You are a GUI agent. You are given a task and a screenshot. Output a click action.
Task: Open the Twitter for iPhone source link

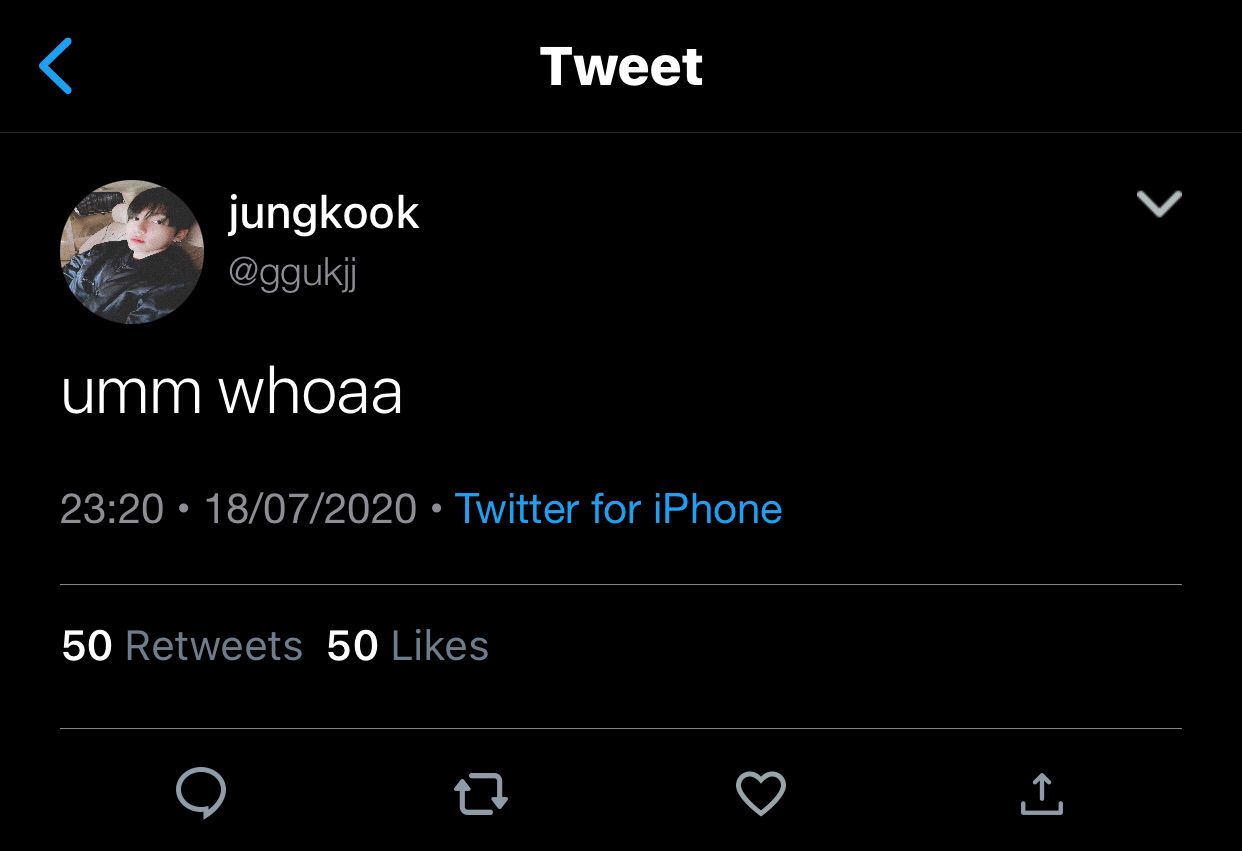click(618, 509)
